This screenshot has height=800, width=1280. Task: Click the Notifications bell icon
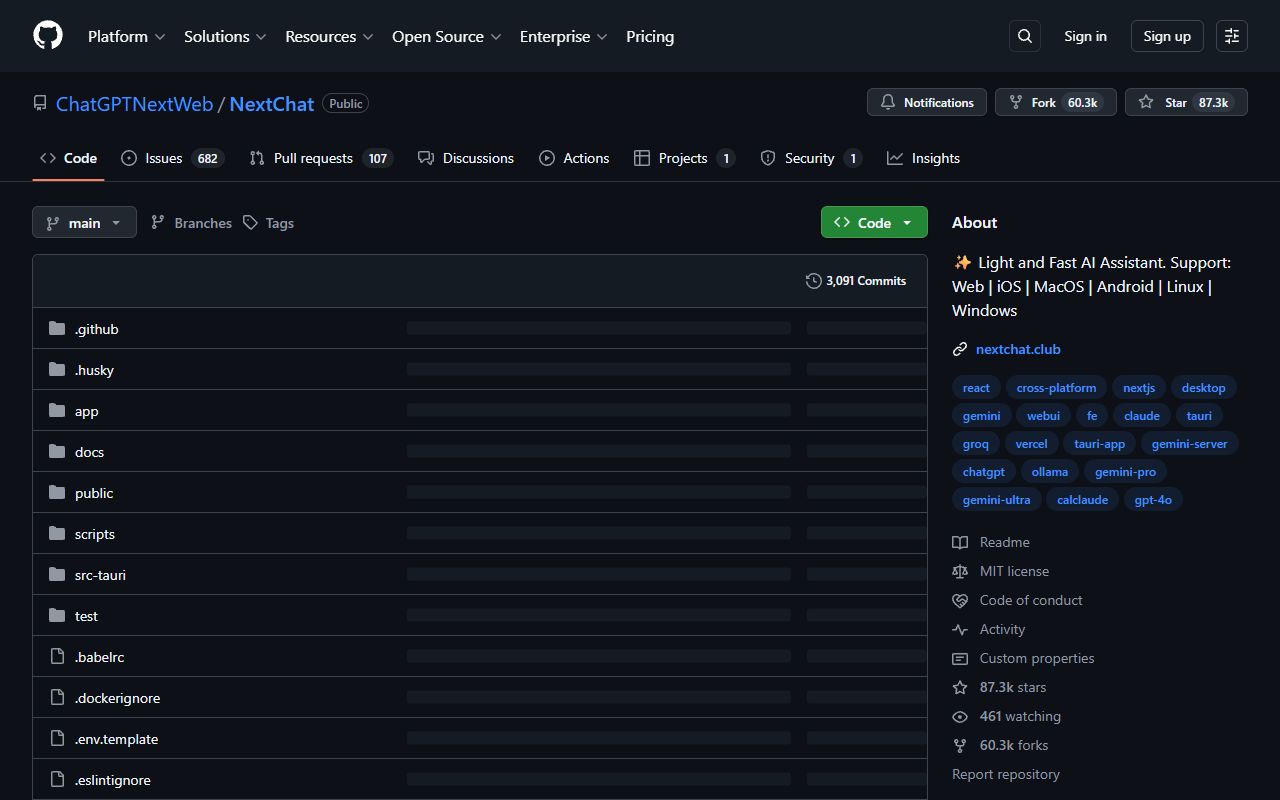[889, 102]
